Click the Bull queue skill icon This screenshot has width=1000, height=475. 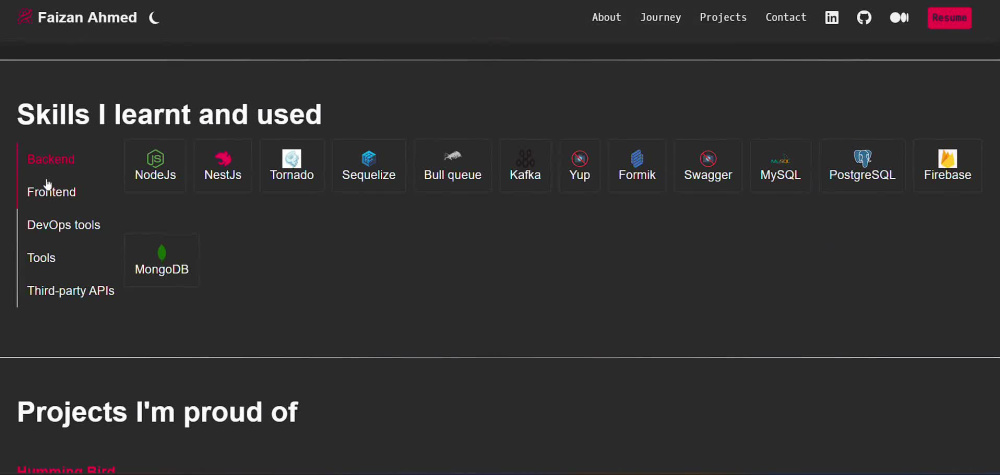(x=452, y=156)
